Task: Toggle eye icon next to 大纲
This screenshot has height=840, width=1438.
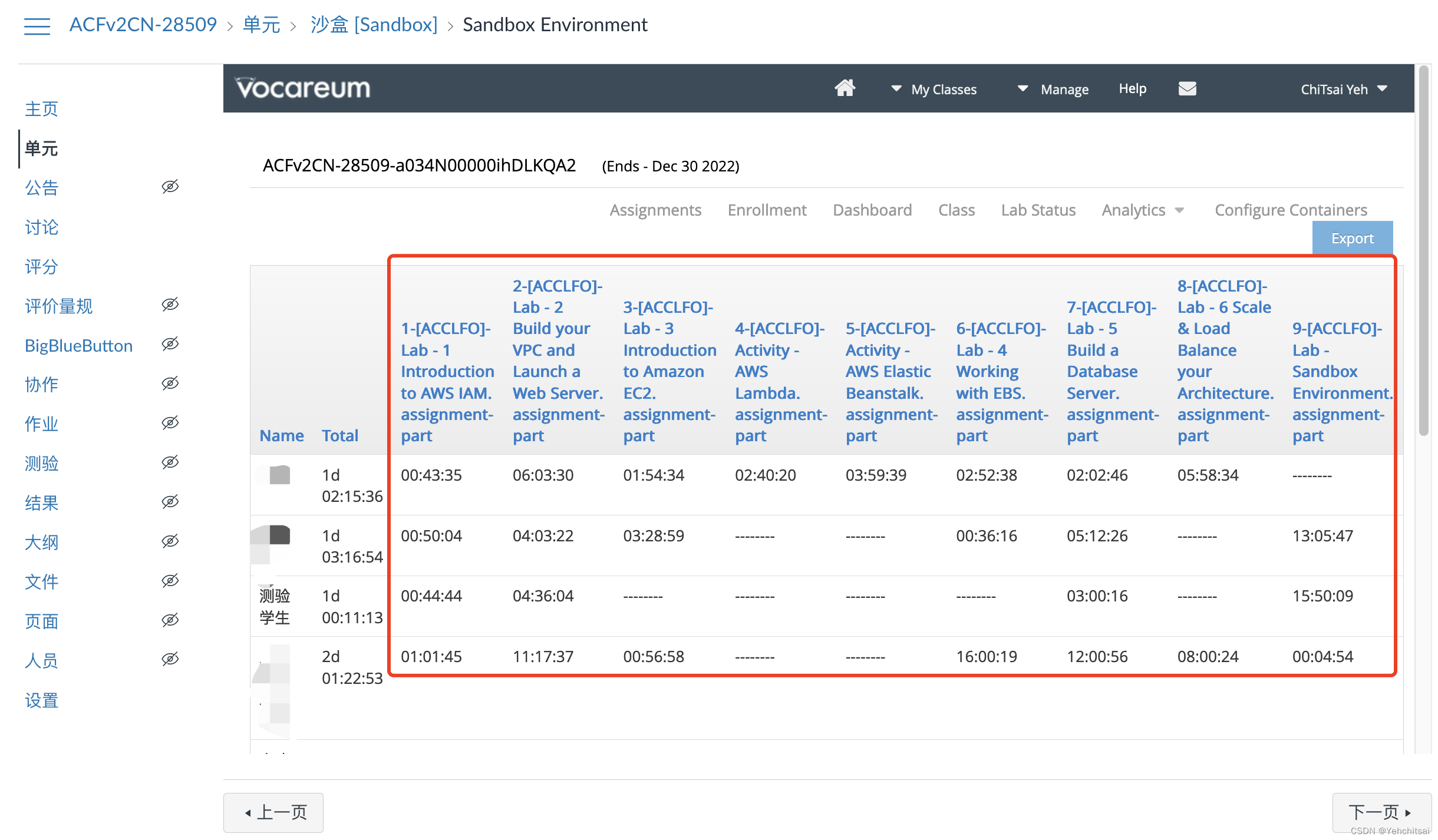Action: tap(170, 541)
